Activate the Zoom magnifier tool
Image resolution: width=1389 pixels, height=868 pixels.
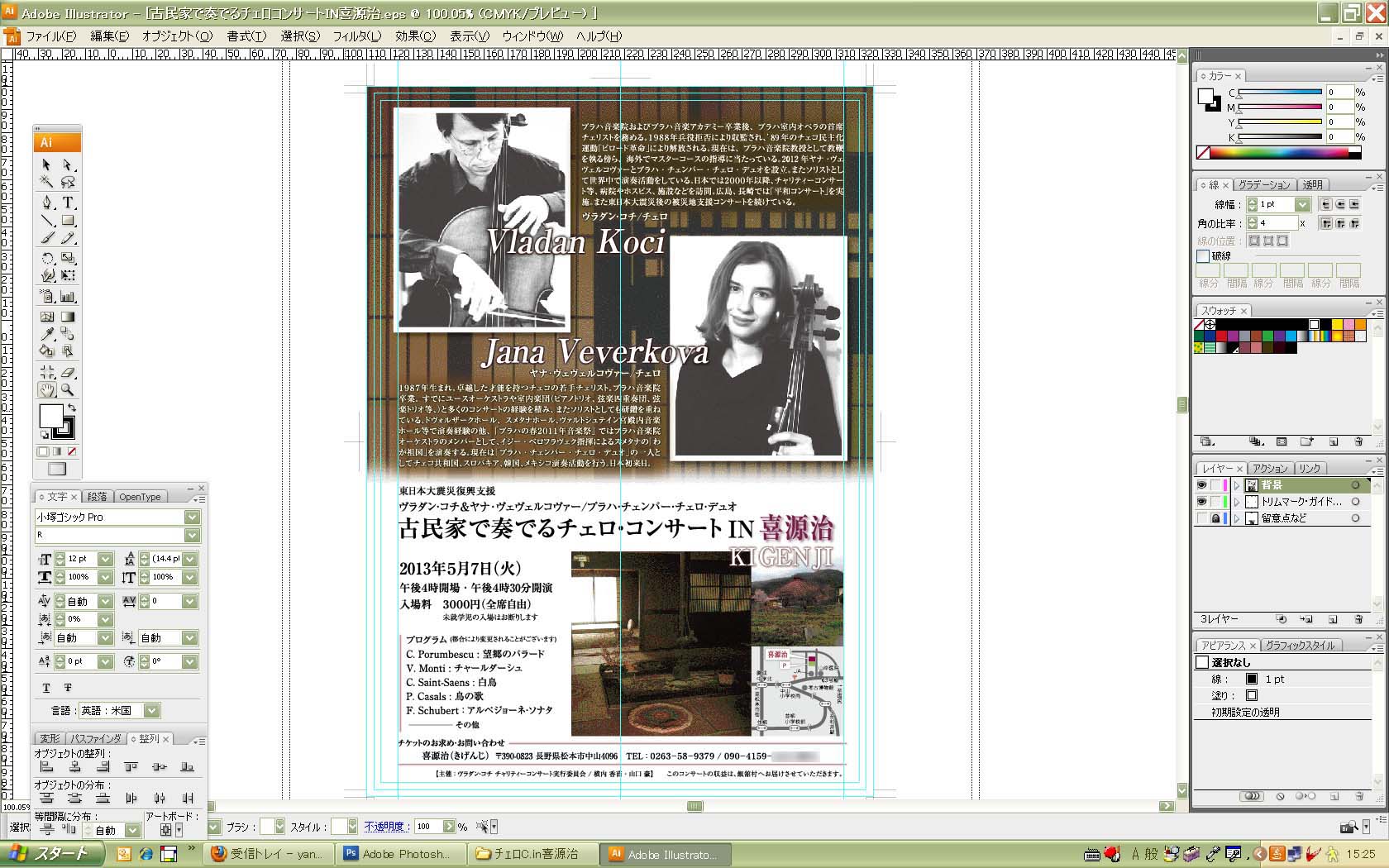tap(69, 390)
